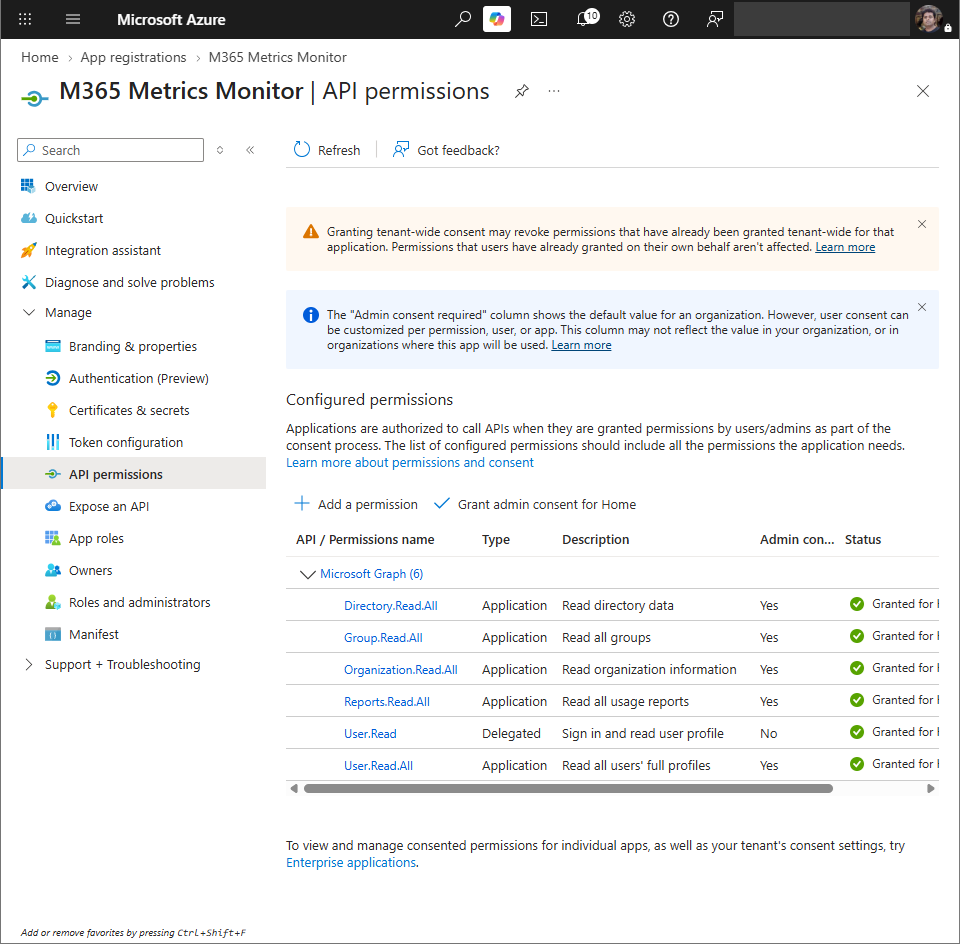The image size is (960, 944).
Task: Open the Manifest editor
Action: pos(93,634)
